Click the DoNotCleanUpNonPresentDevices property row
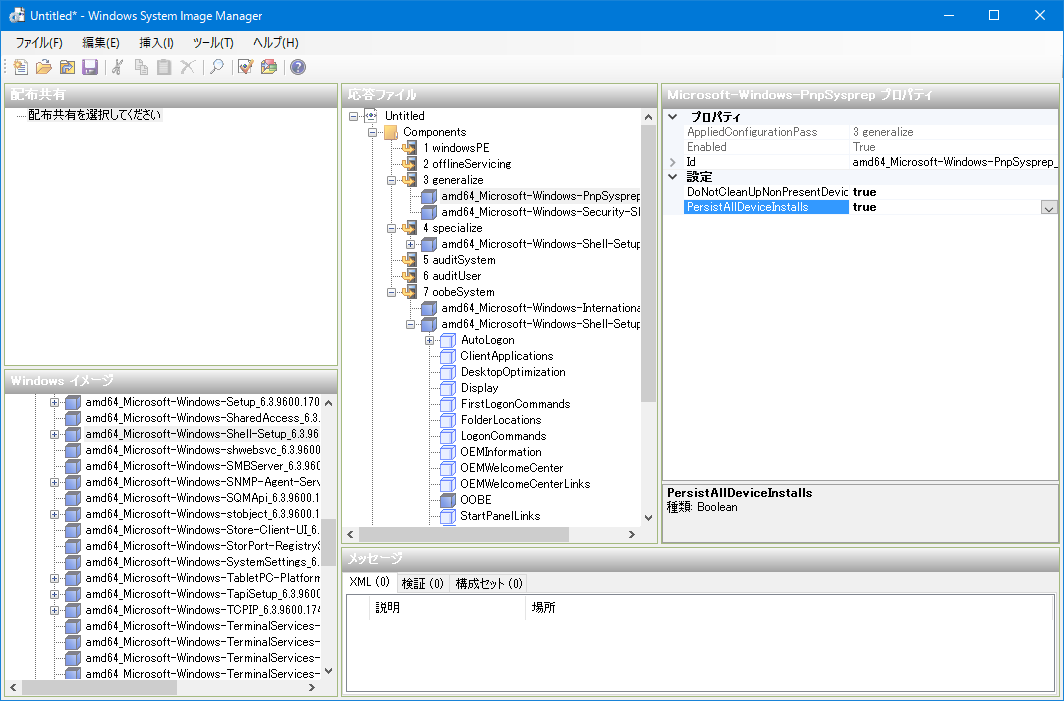This screenshot has height=701, width=1064. pyautogui.click(x=766, y=191)
